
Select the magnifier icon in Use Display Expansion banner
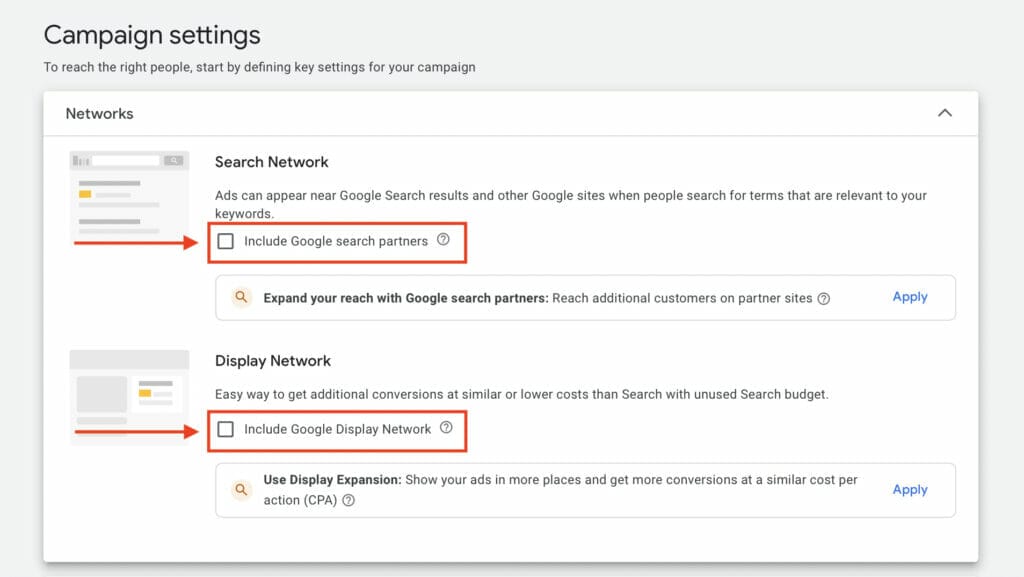[241, 490]
